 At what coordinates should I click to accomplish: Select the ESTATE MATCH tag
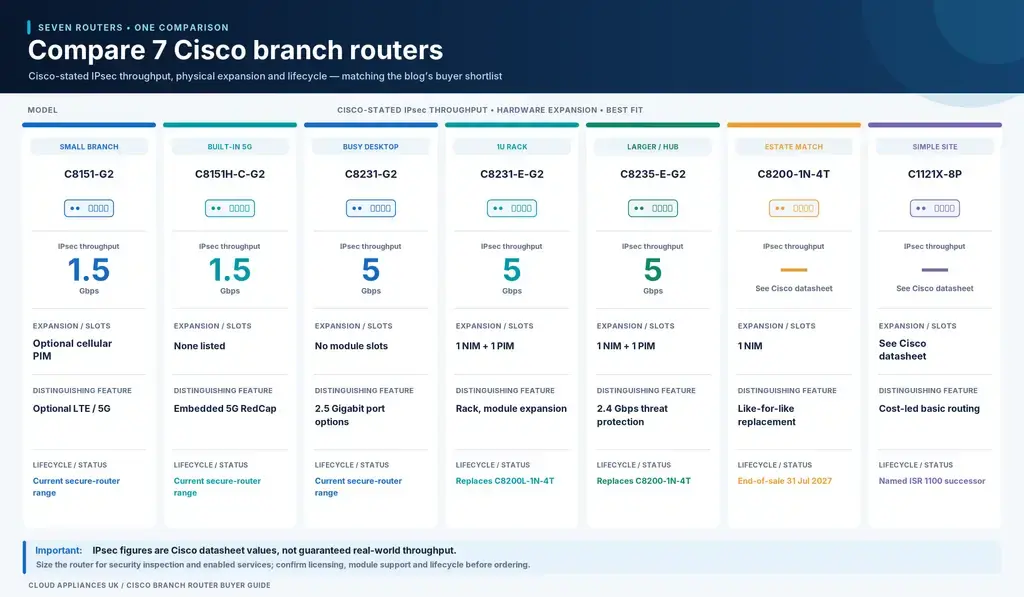point(794,147)
